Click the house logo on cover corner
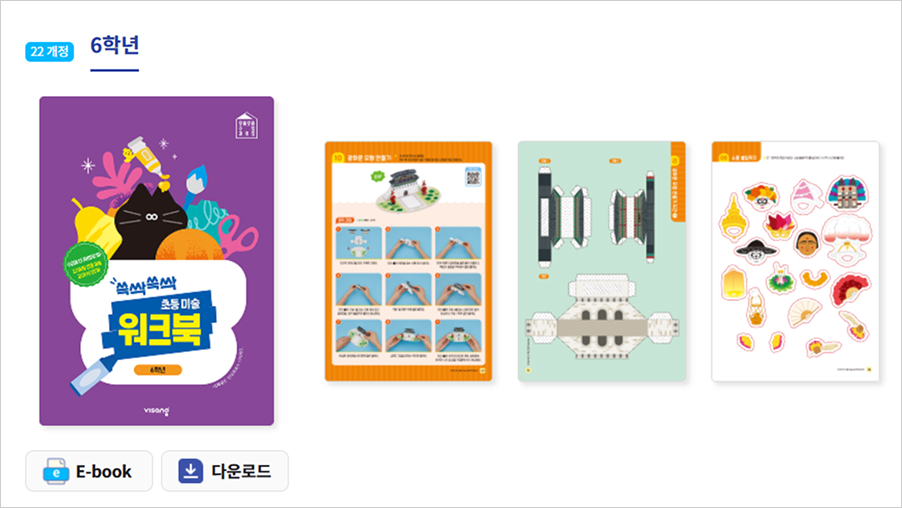Screen dimensions: 902x508 pos(247,125)
